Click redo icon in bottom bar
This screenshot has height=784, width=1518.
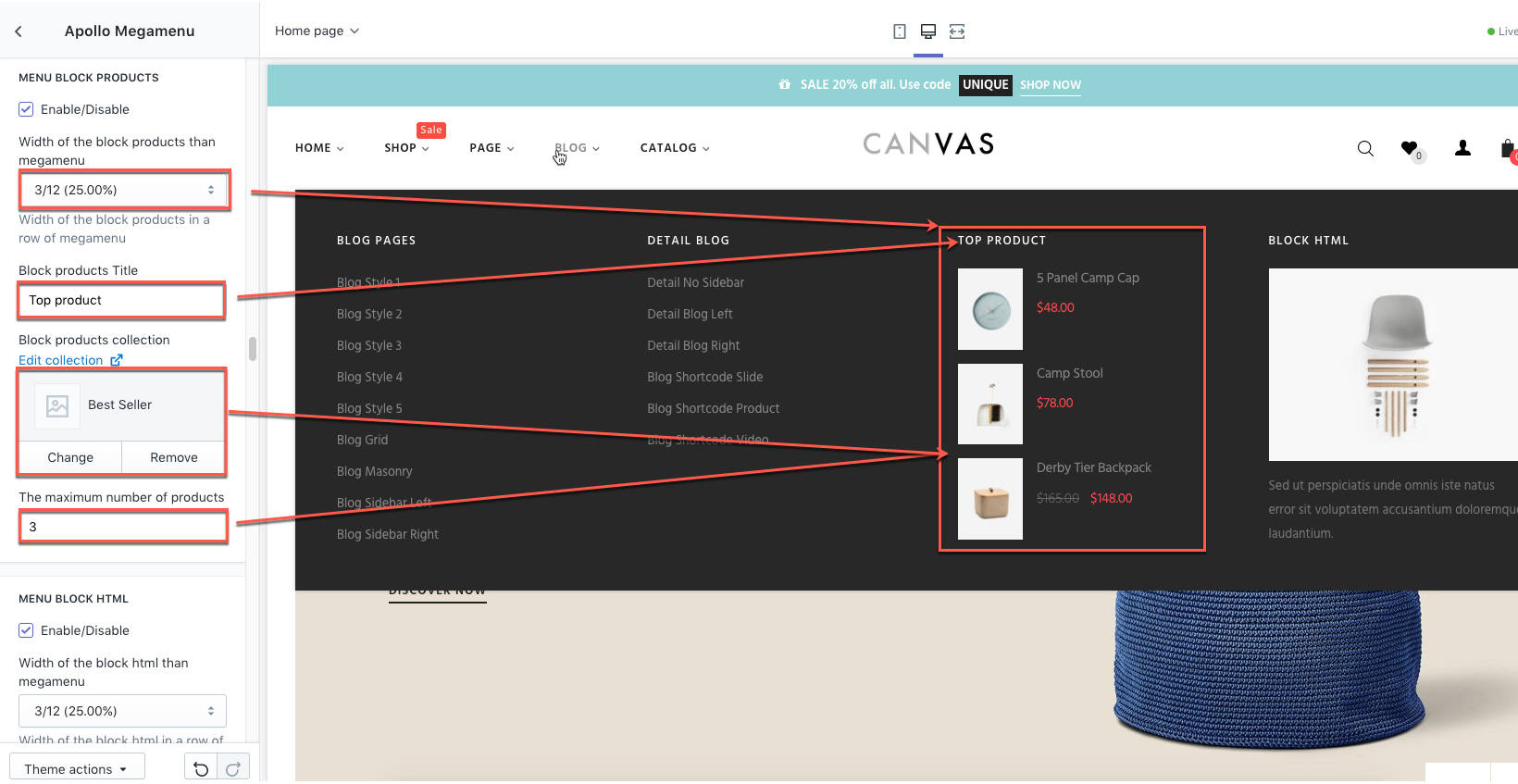pyautogui.click(x=233, y=768)
